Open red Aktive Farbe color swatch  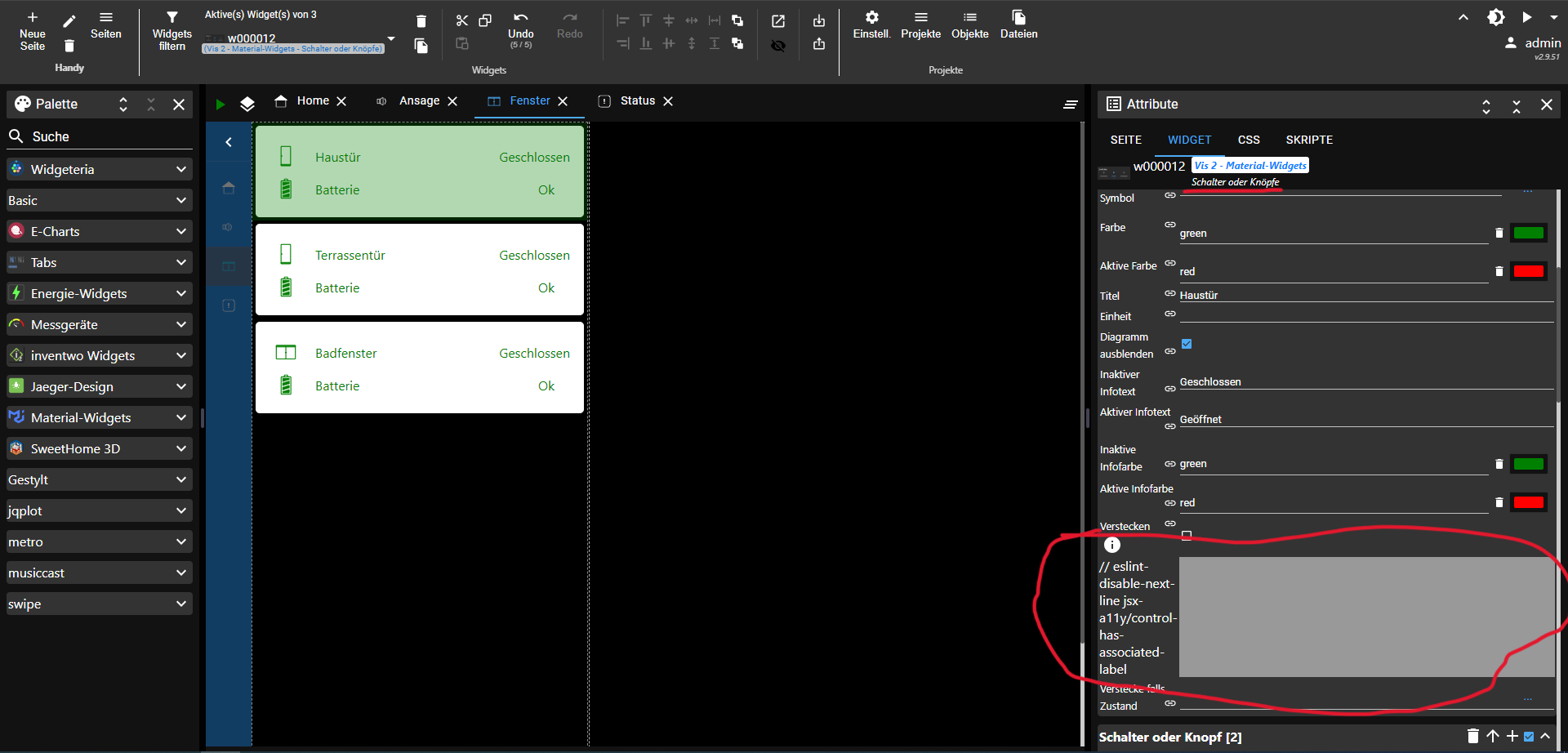point(1528,271)
